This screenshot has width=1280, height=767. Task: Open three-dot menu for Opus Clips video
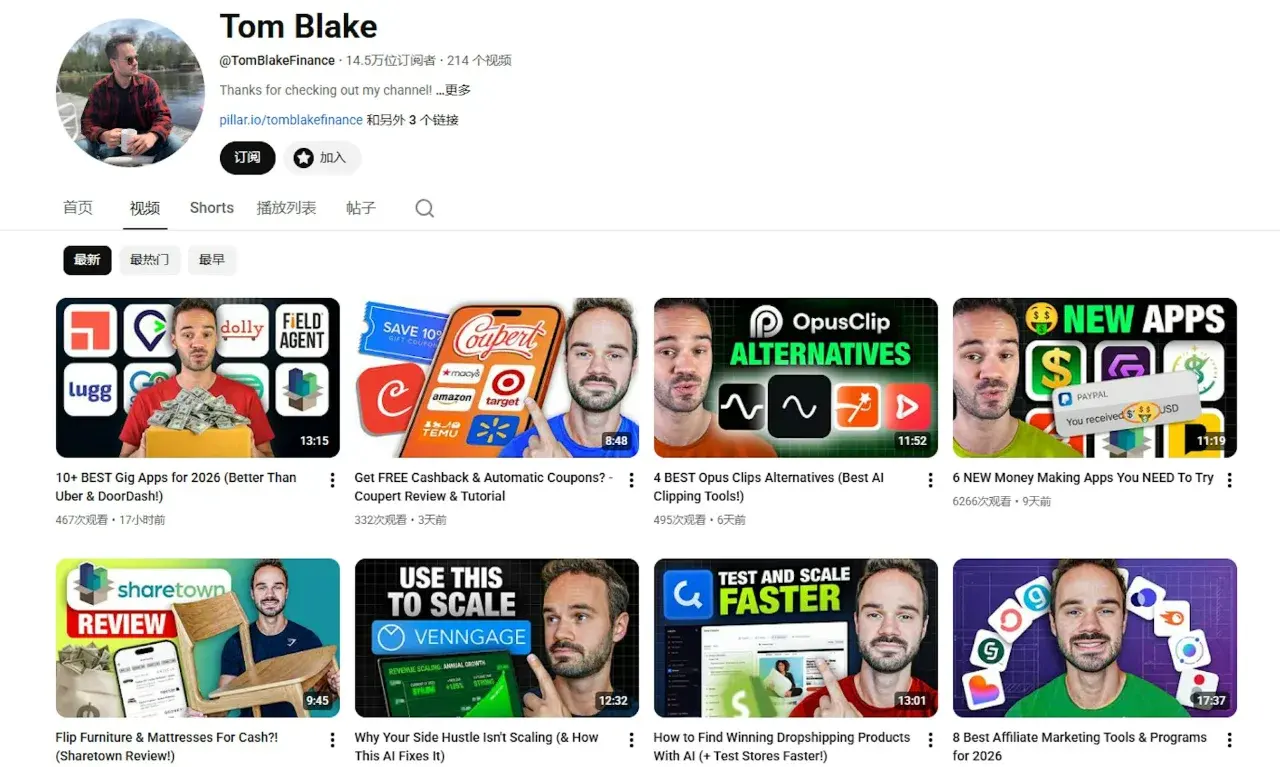point(930,480)
